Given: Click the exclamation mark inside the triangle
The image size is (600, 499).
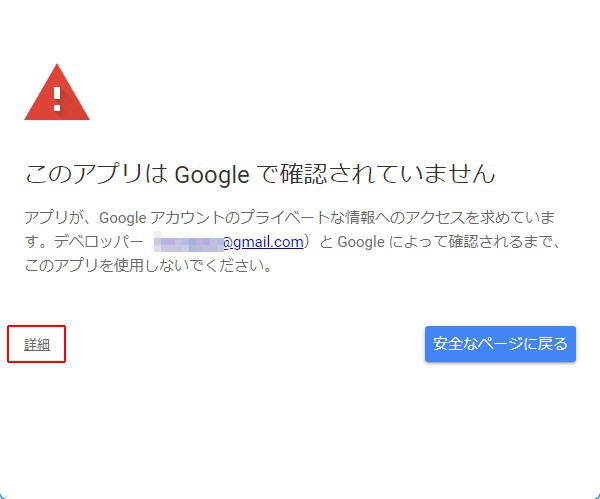Looking at the screenshot, I should click(57, 98).
